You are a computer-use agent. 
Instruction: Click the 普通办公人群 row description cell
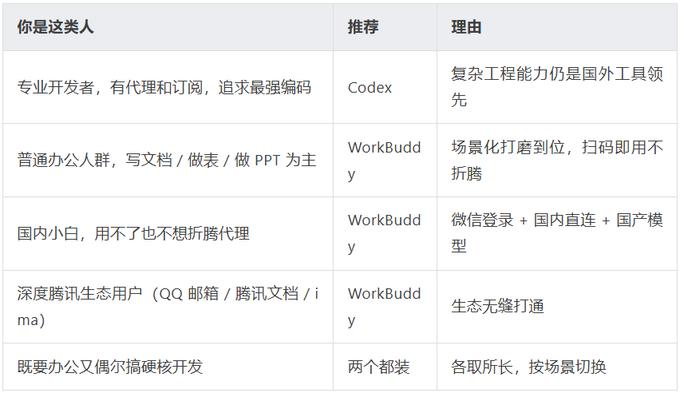[168, 160]
